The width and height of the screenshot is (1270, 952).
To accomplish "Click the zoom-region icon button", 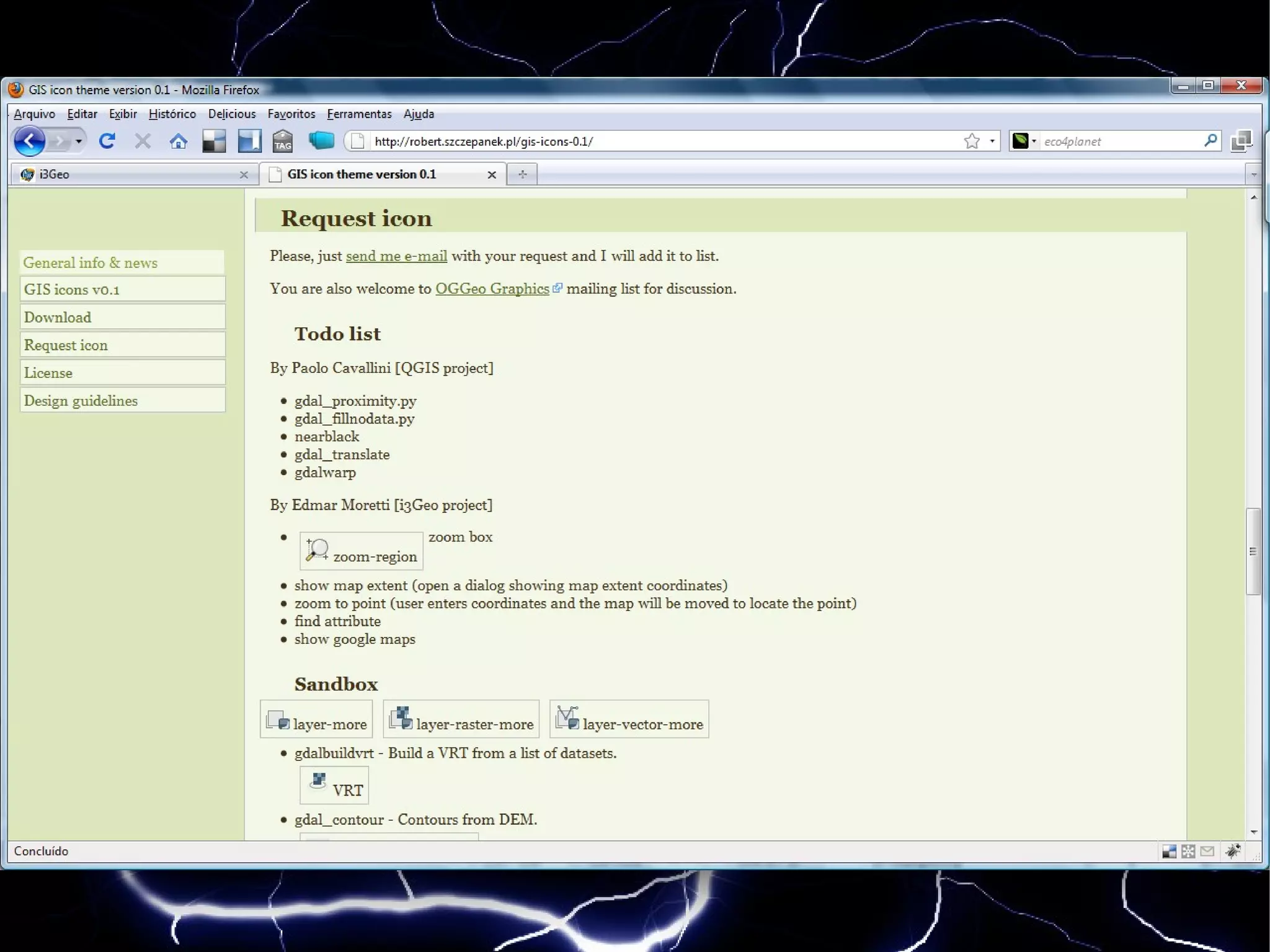I will (x=361, y=551).
